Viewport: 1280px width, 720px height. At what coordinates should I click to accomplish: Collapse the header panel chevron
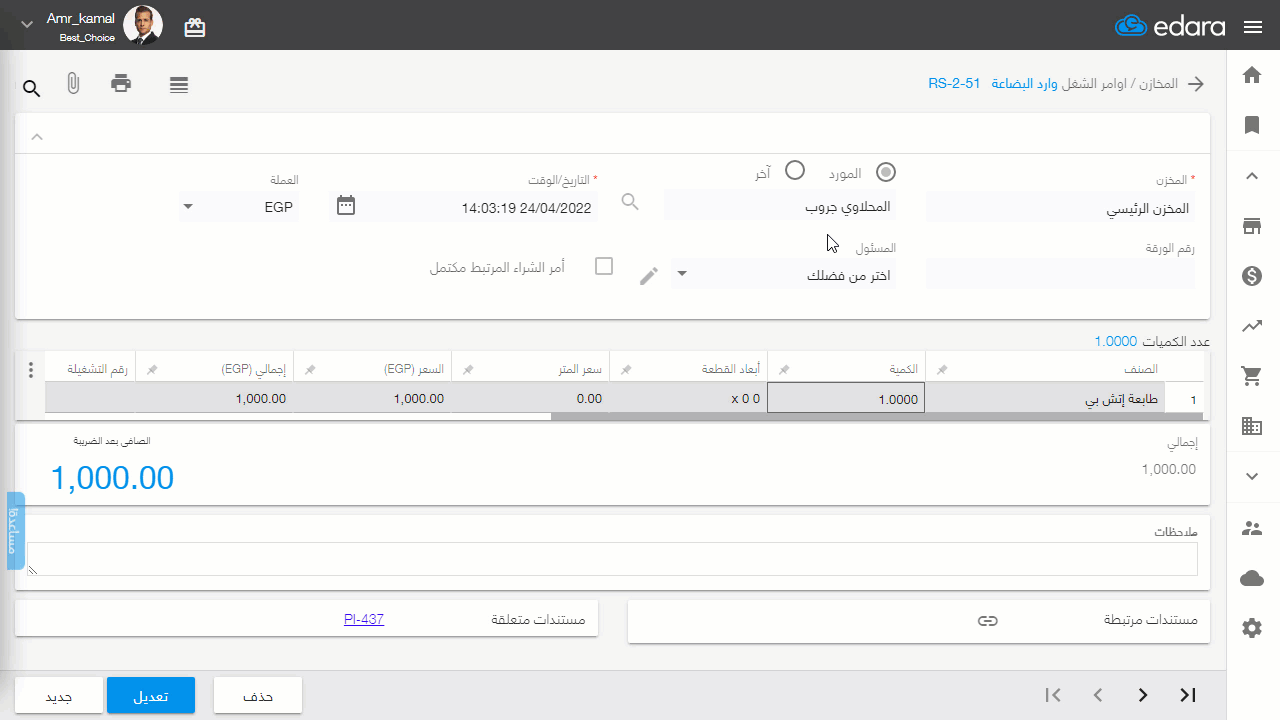(x=37, y=136)
